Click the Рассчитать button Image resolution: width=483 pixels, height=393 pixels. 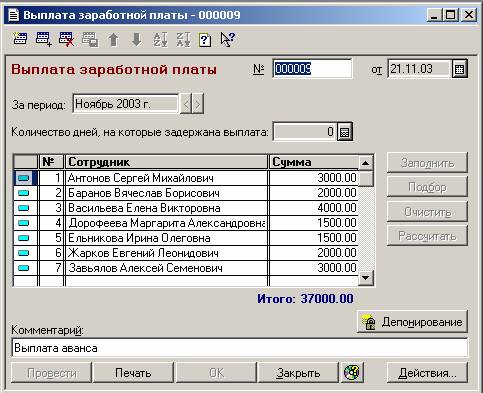pos(427,236)
